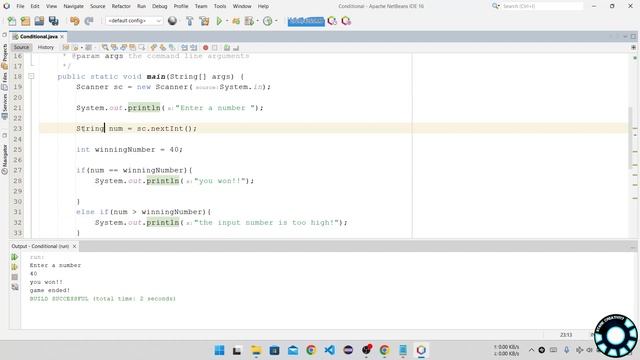Click the BUILD SUCCESSFUL output line
640x360 pixels.
[x=102, y=299]
